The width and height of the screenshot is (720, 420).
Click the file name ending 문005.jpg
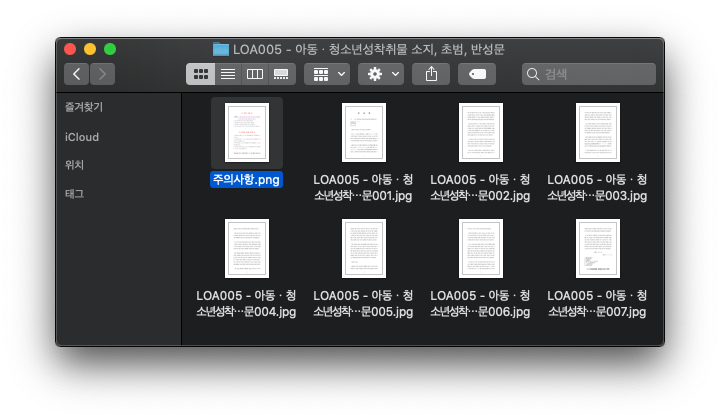363,303
